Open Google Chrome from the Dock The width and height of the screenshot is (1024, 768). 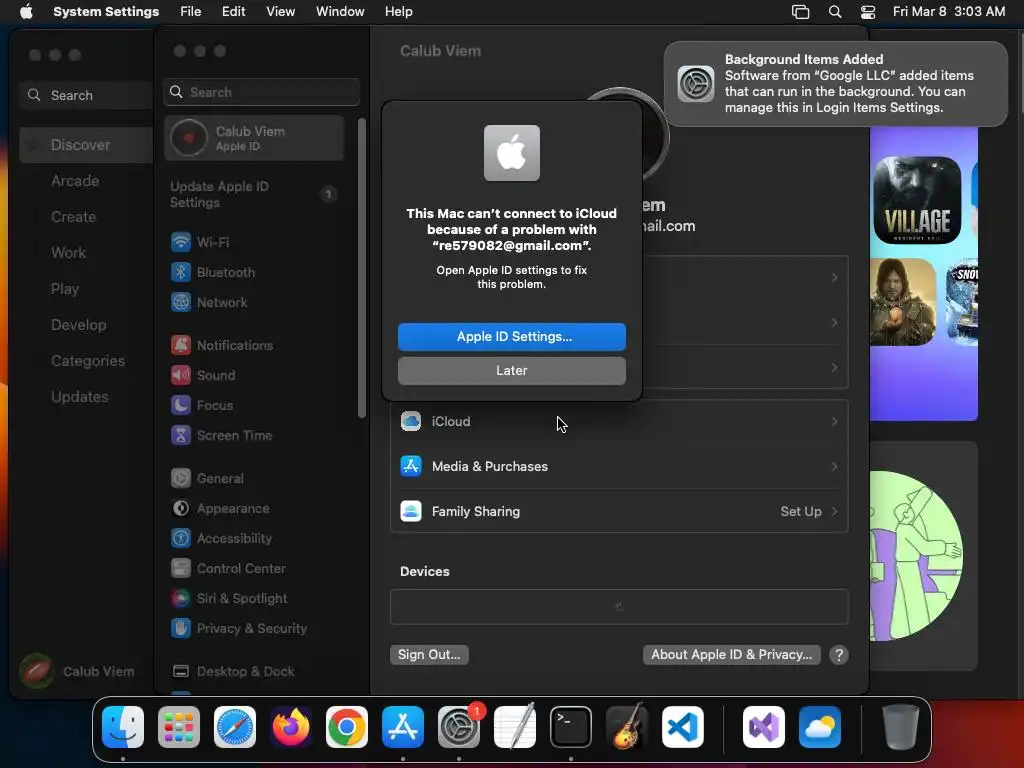[x=347, y=727]
